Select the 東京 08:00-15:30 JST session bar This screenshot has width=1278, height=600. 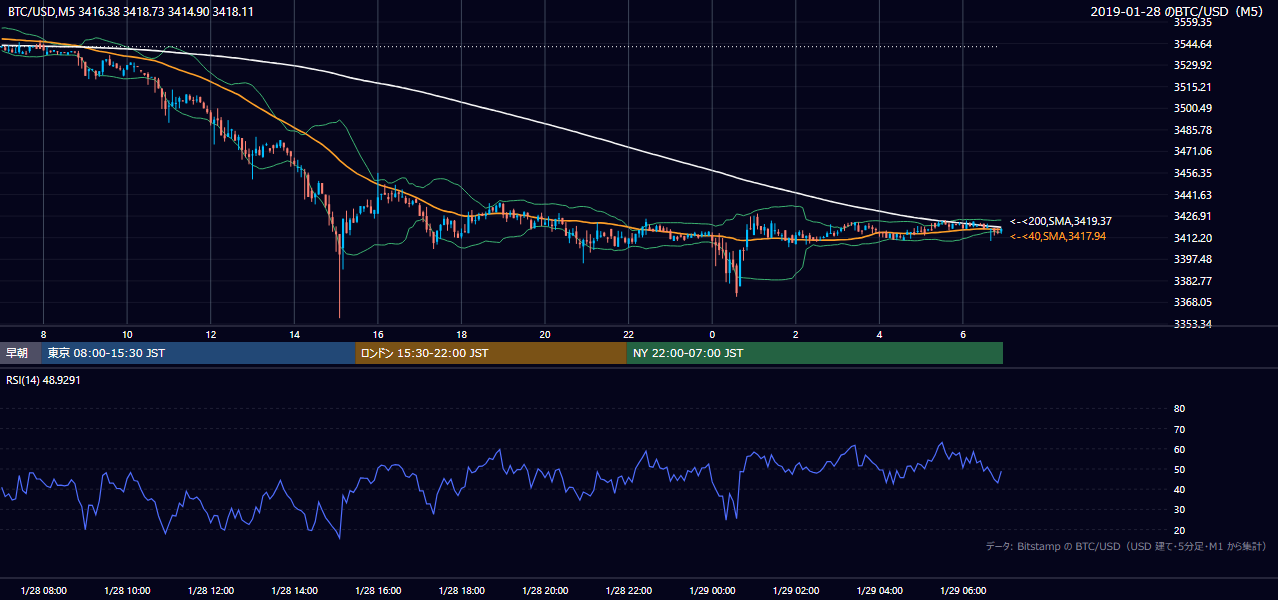[198, 353]
